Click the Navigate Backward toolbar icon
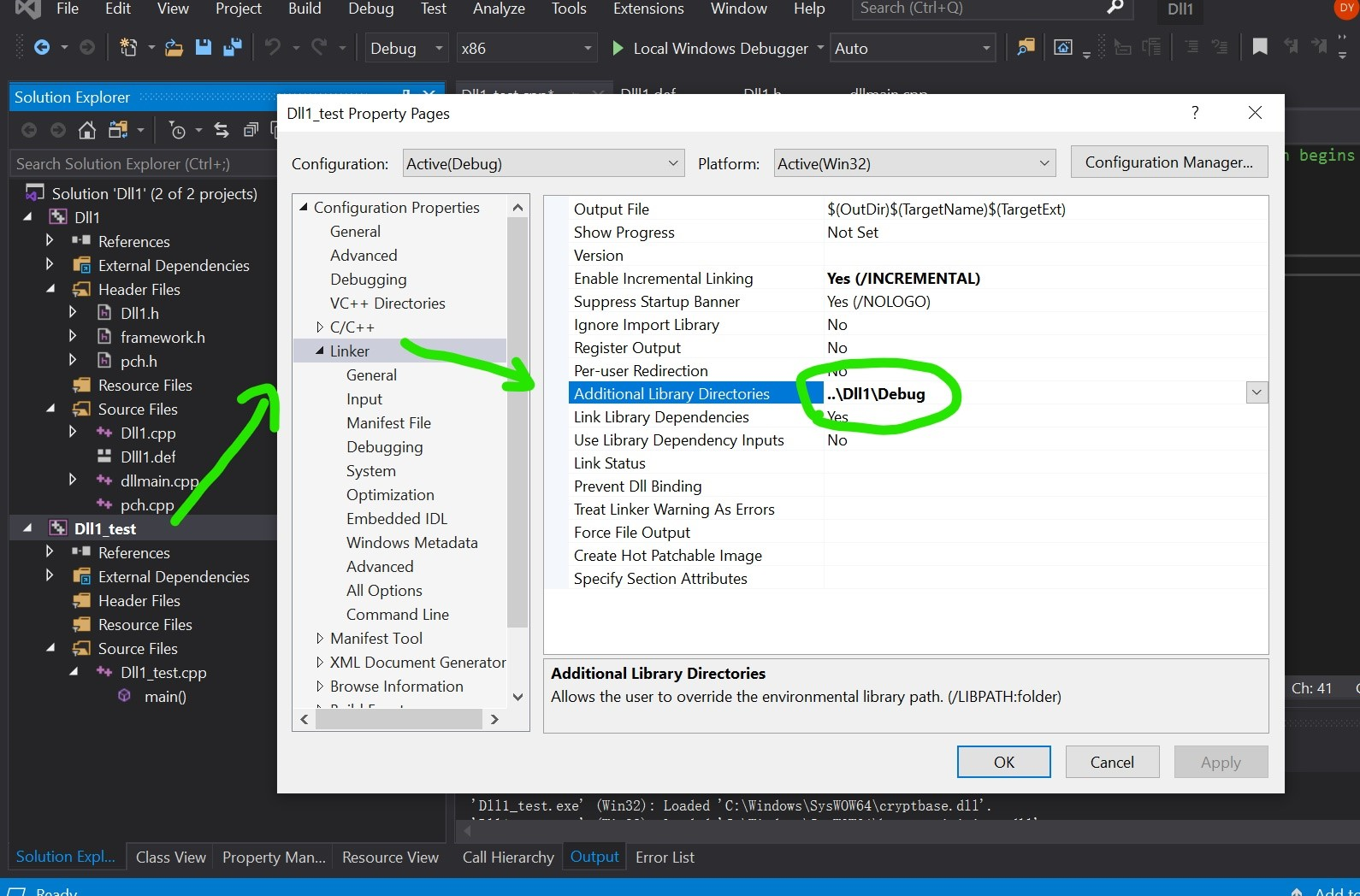This screenshot has width=1360, height=896. coord(41,48)
